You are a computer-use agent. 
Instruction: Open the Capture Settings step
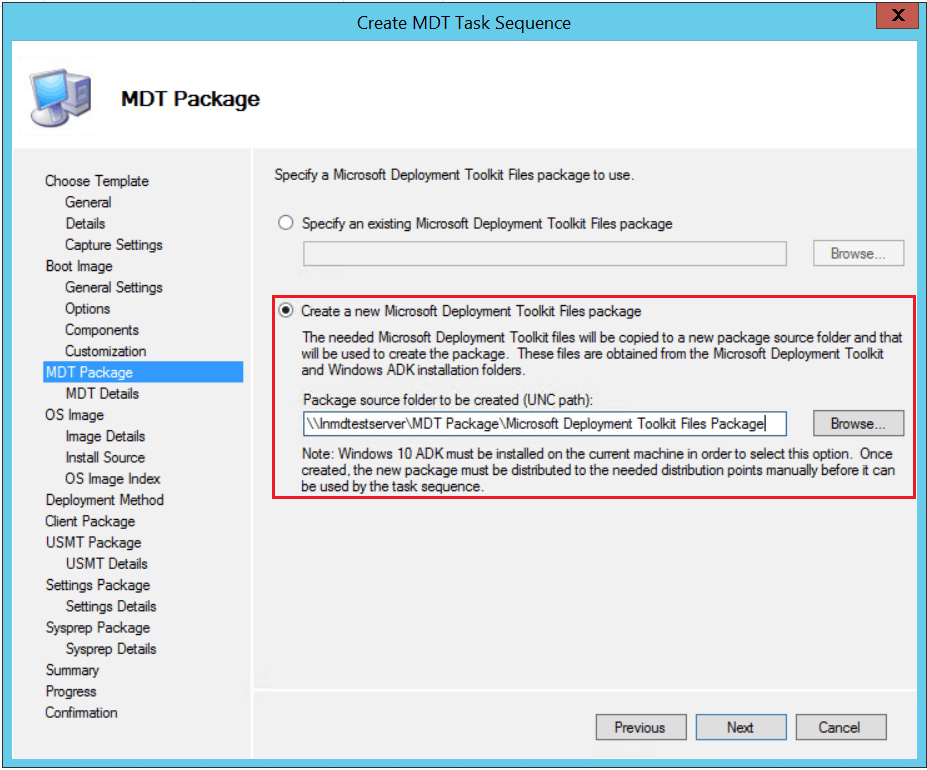pos(114,245)
